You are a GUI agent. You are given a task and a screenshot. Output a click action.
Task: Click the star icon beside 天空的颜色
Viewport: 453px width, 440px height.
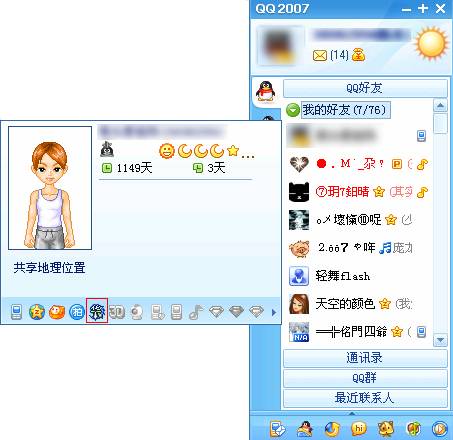click(x=385, y=304)
